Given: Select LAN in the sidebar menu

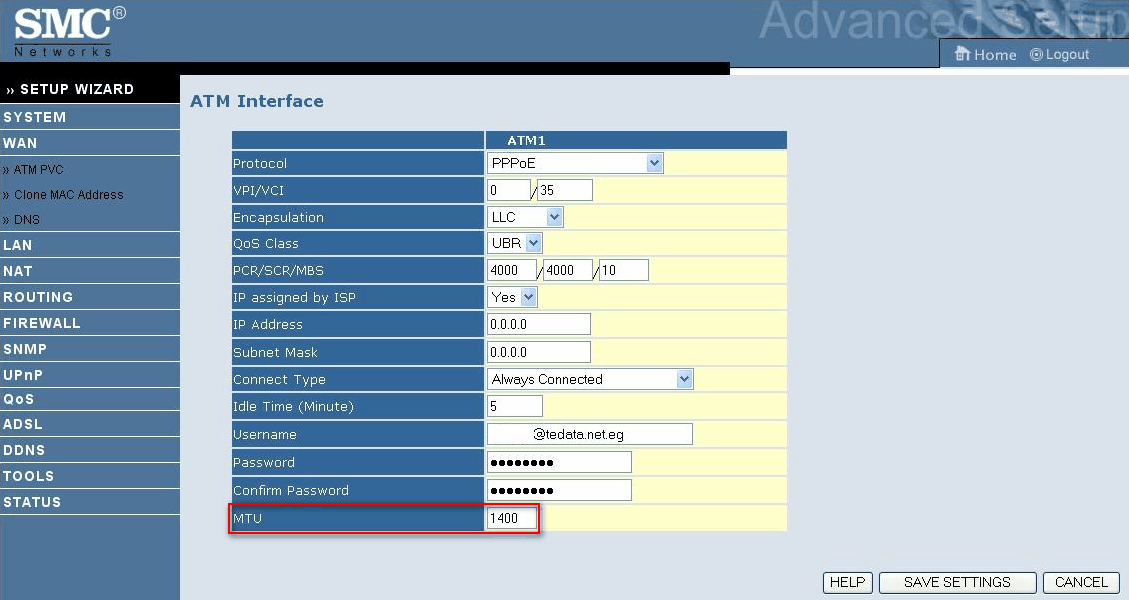Looking at the screenshot, I should [17, 245].
